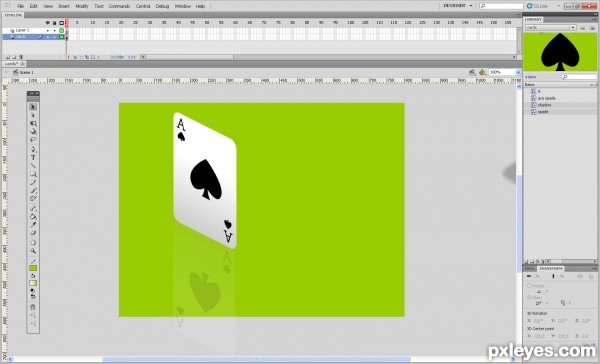Image resolution: width=600 pixels, height=364 pixels.
Task: Select the Eraser tool
Action: pos(33,233)
